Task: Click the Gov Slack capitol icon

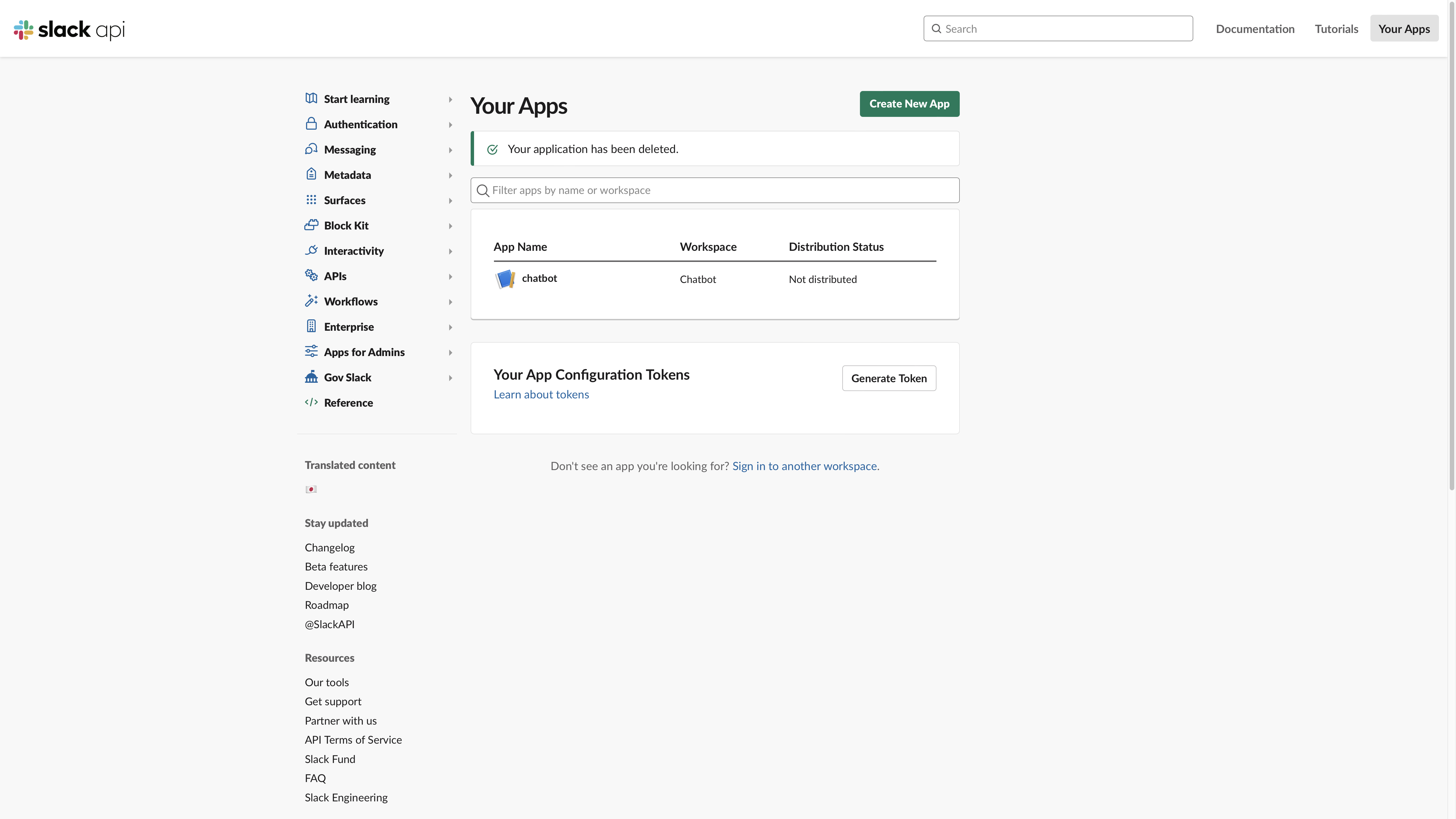Action: [311, 377]
